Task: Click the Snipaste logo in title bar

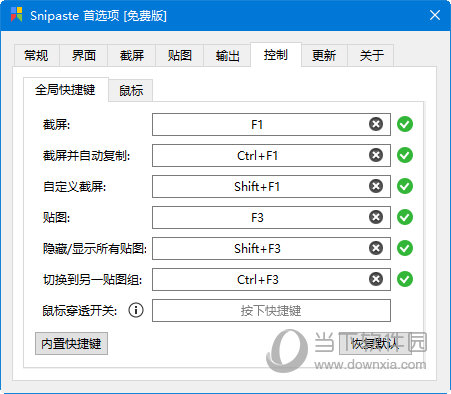Action: tap(16, 15)
